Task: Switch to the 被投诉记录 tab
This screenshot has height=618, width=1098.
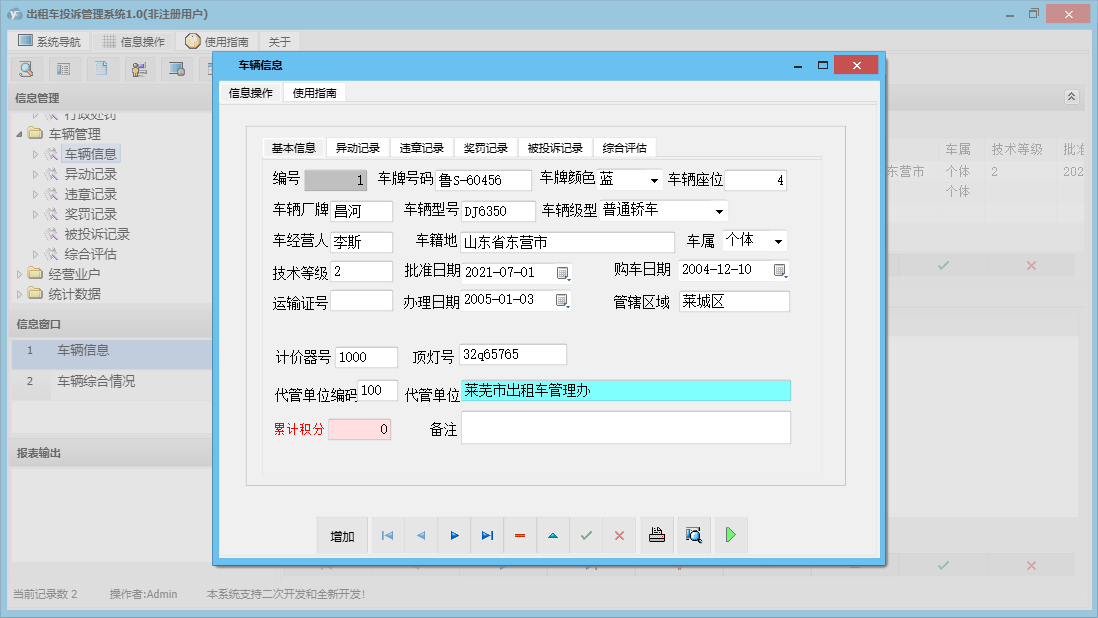Action: (x=557, y=147)
